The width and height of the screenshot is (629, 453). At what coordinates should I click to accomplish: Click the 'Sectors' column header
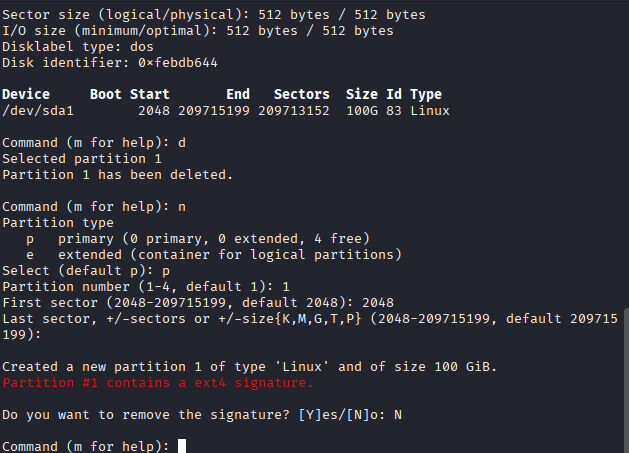(x=301, y=95)
